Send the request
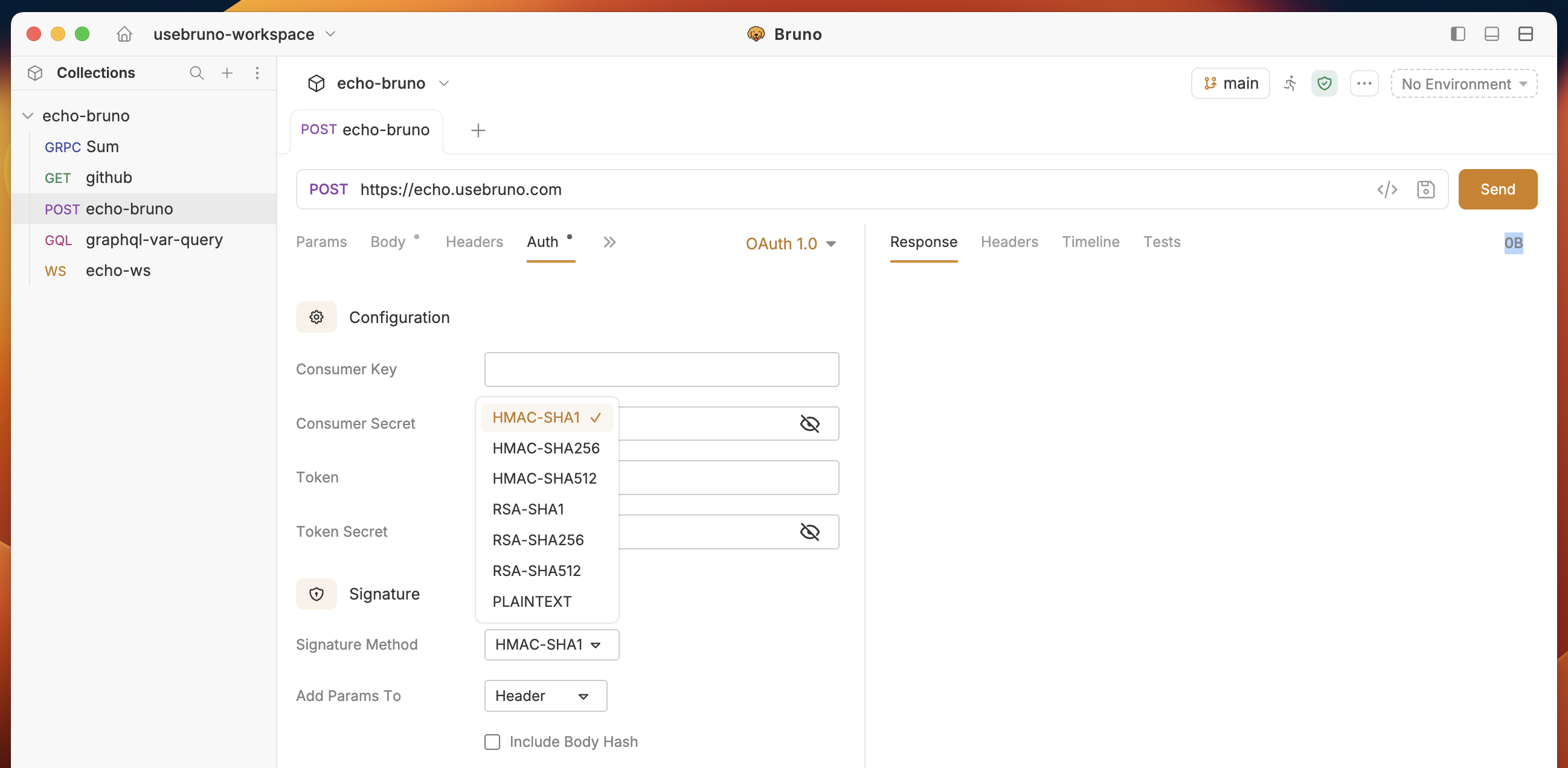This screenshot has height=768, width=1568. tap(1497, 190)
